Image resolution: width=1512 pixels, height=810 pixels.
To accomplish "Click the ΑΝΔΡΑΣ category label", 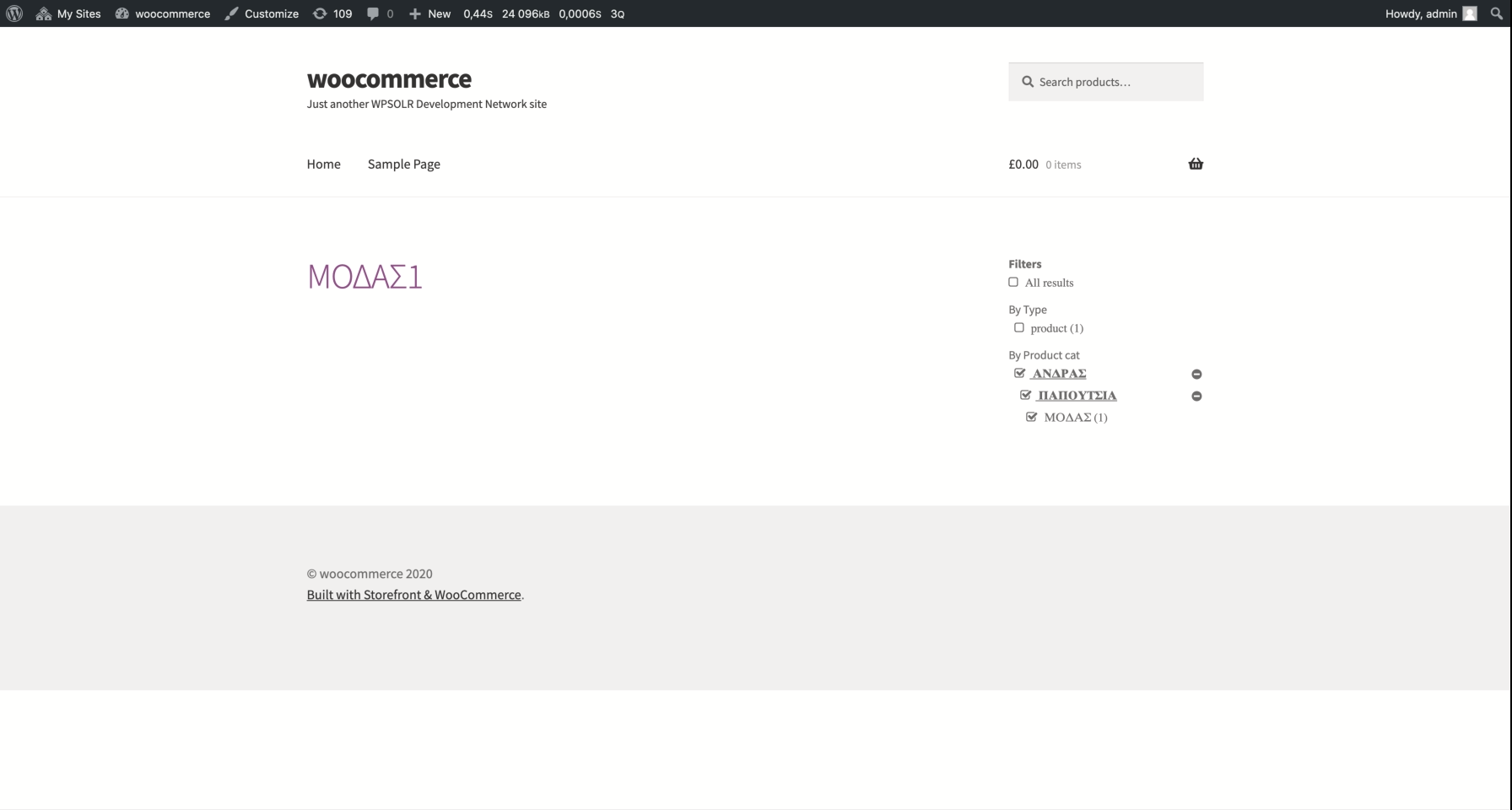I will 1059,374.
